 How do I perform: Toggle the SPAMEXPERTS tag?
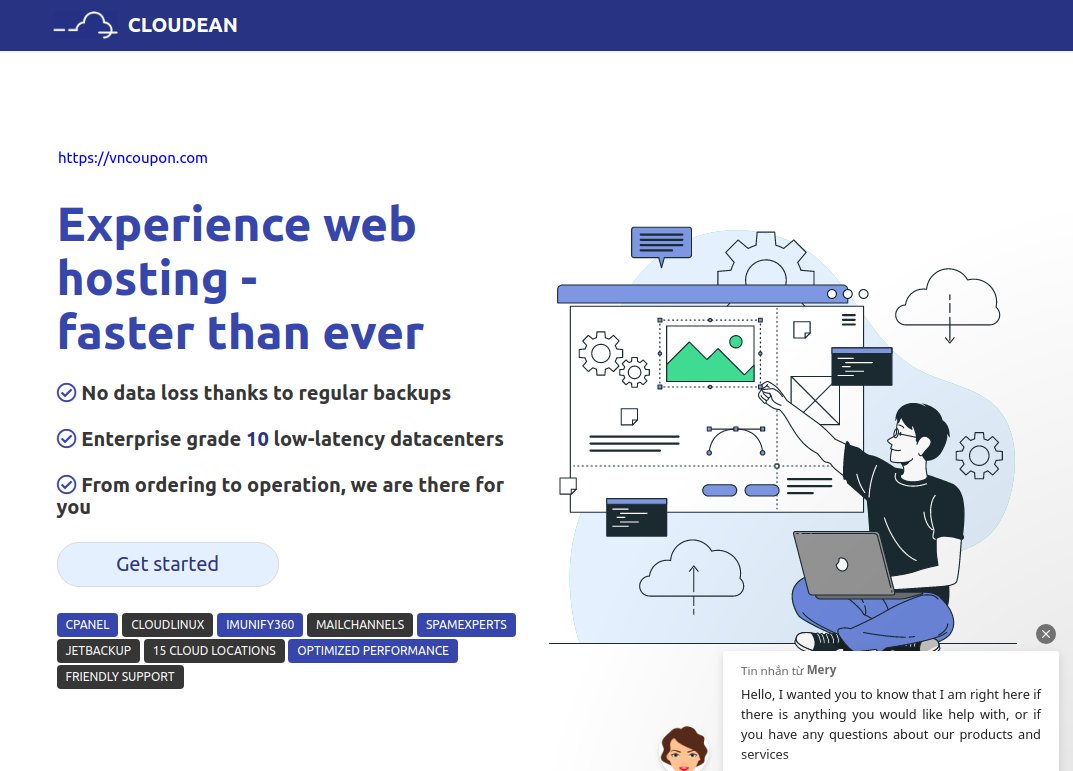click(x=466, y=624)
